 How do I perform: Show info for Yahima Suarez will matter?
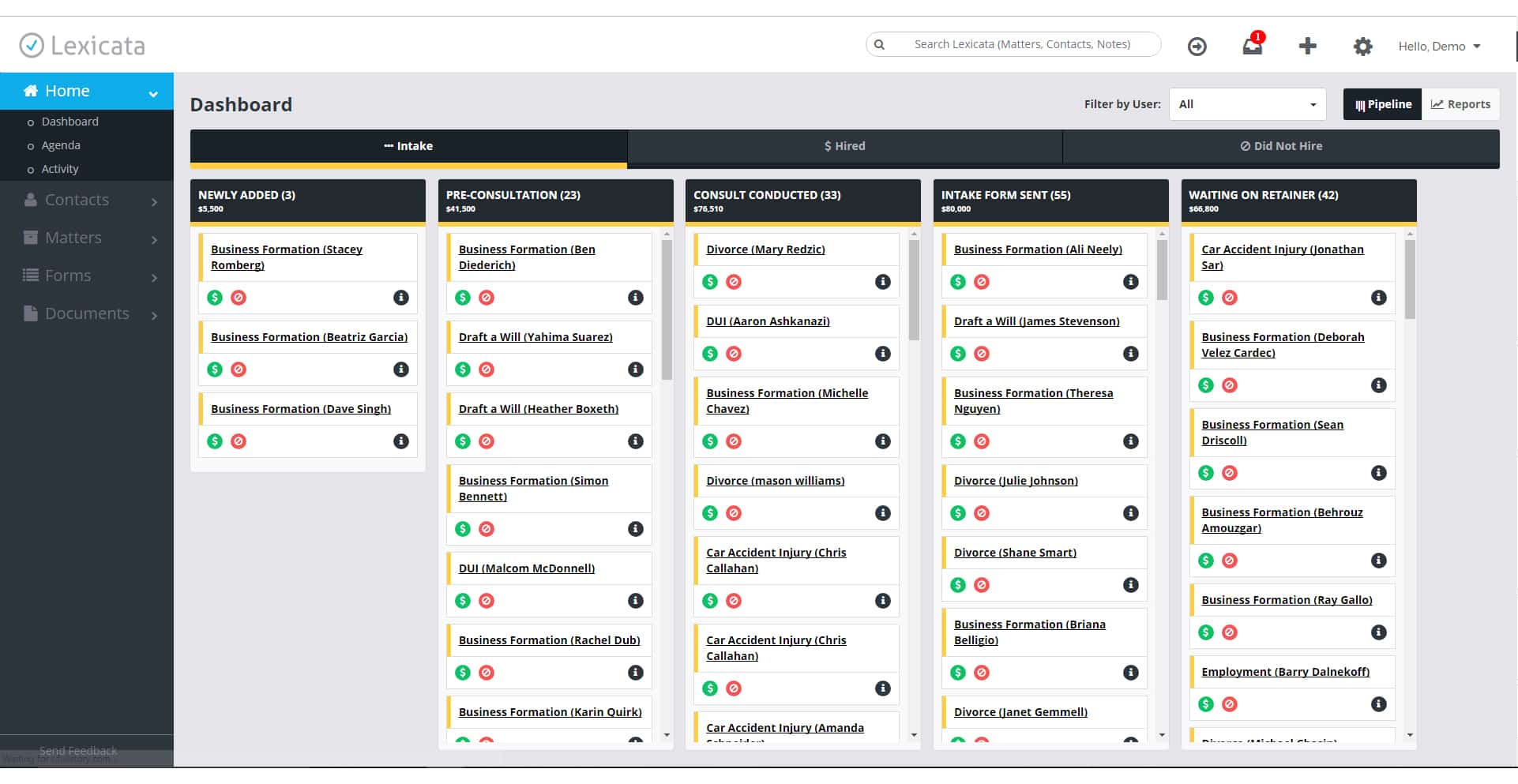tap(636, 369)
